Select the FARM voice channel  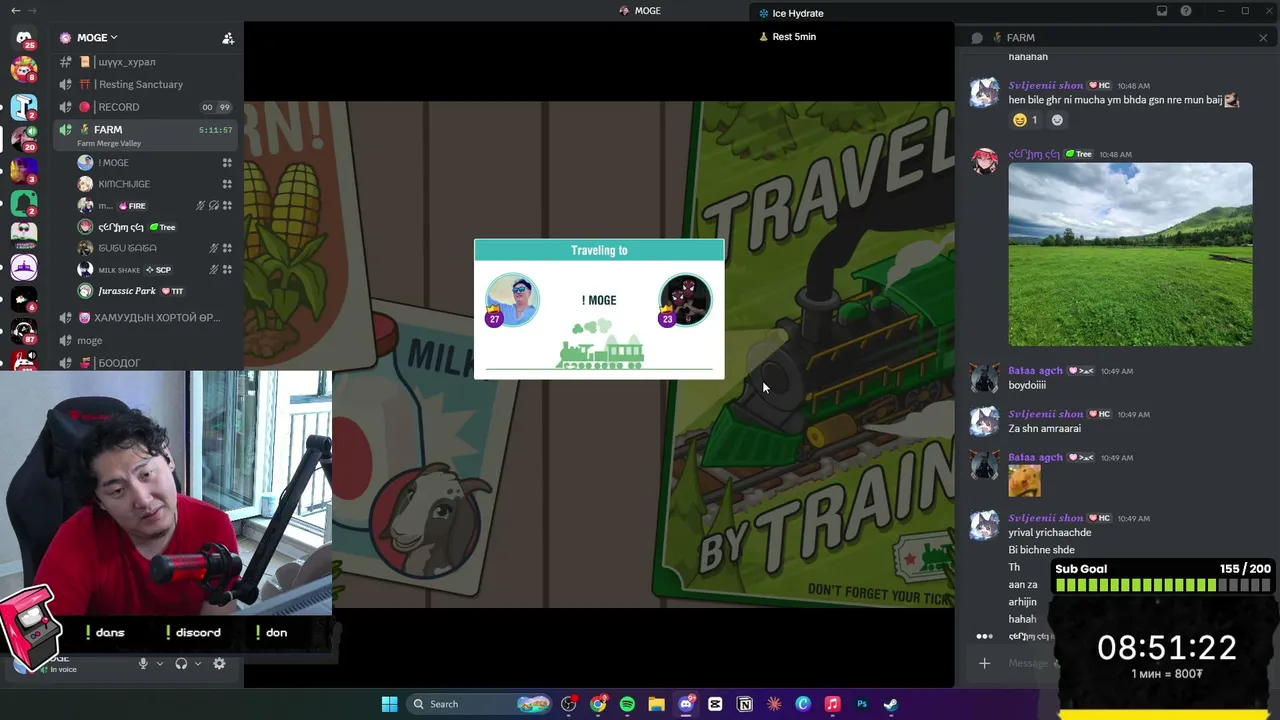coord(146,134)
